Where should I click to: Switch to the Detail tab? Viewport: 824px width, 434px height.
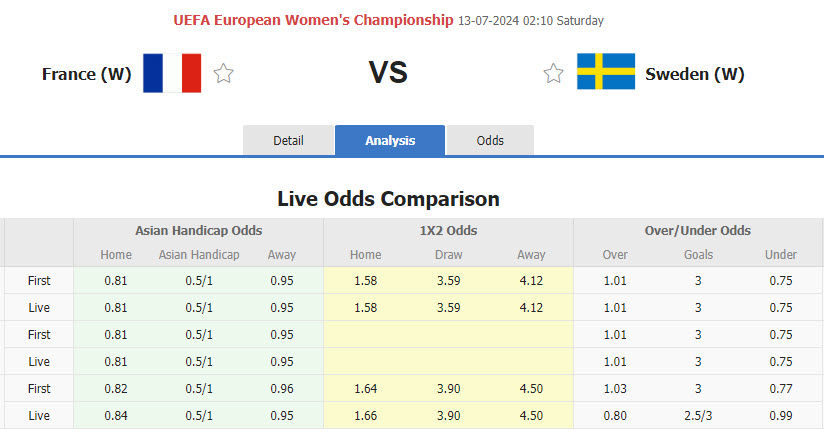point(288,141)
